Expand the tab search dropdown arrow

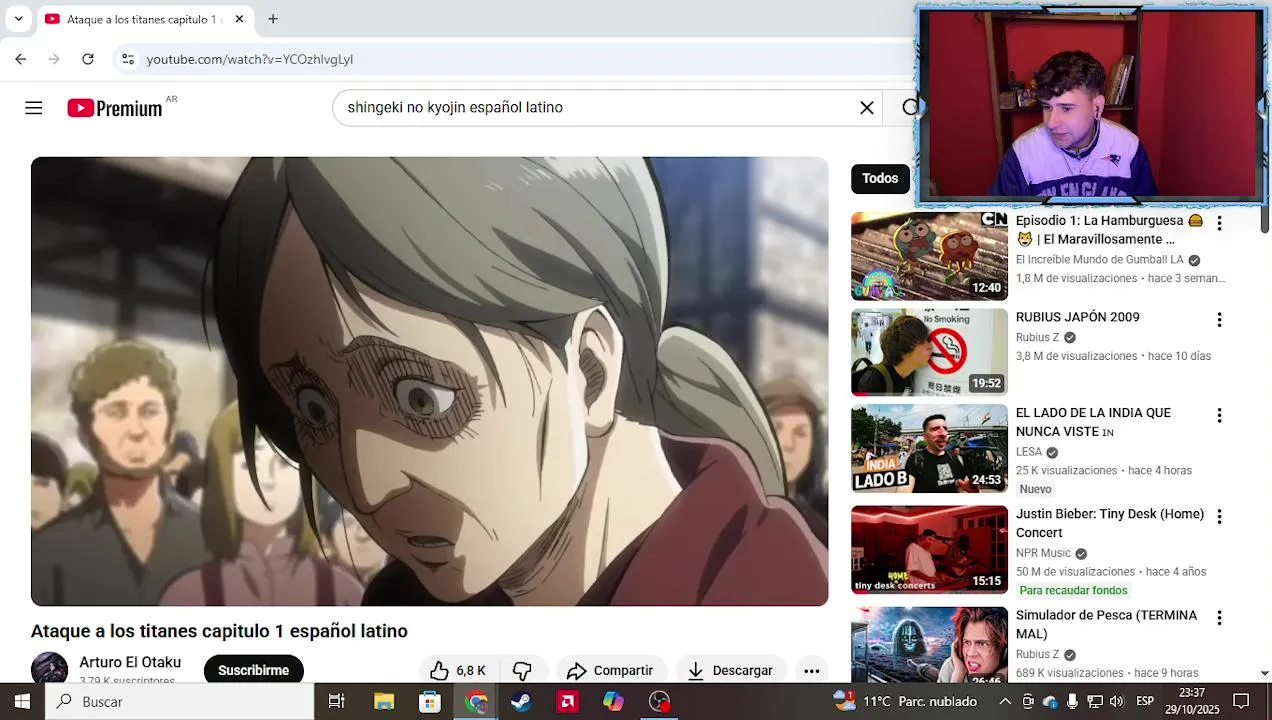18,19
